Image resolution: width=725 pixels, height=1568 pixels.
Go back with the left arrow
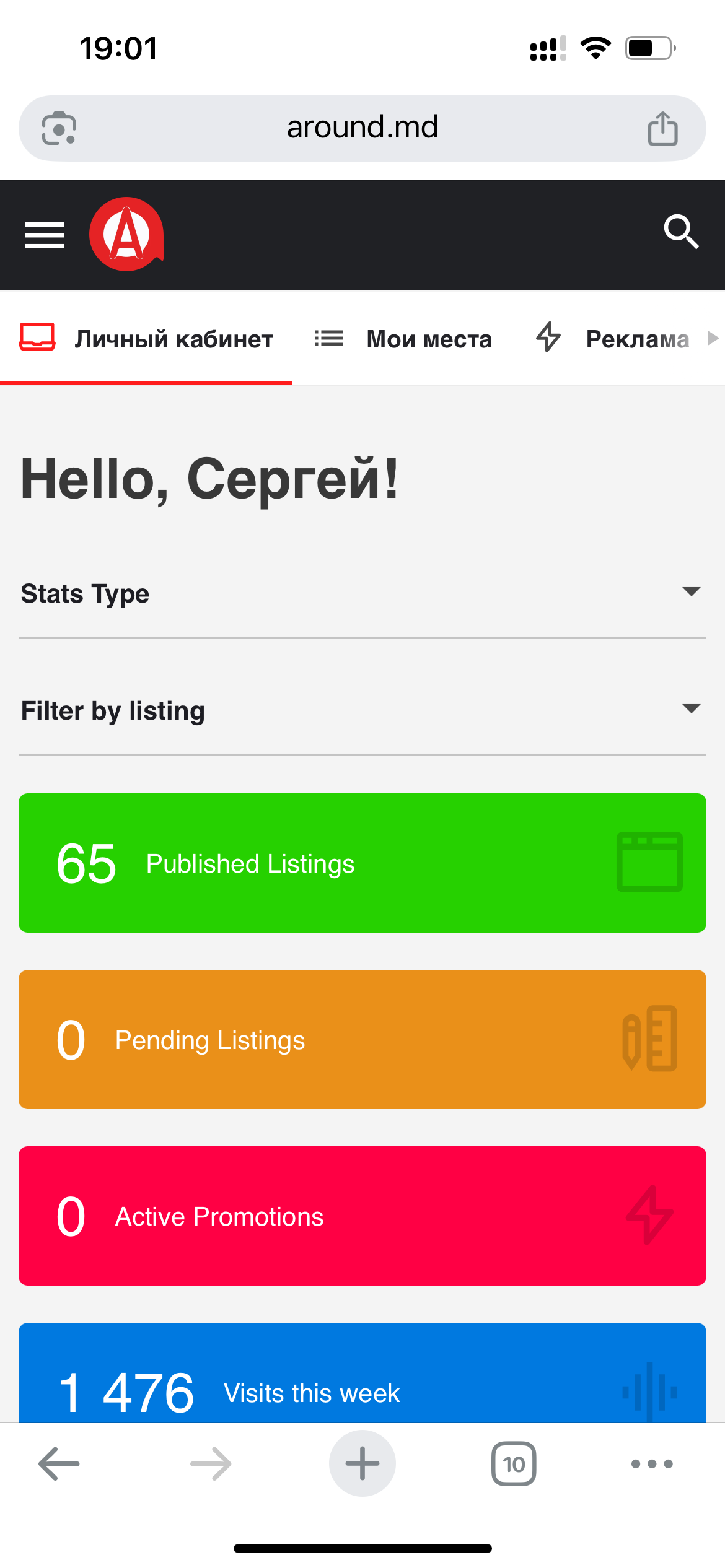pos(59,1464)
